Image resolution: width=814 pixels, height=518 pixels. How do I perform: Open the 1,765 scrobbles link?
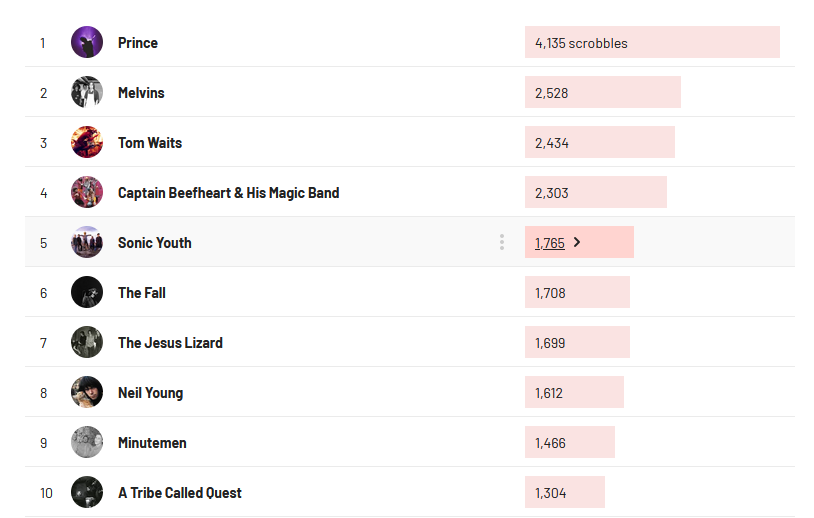coord(549,243)
